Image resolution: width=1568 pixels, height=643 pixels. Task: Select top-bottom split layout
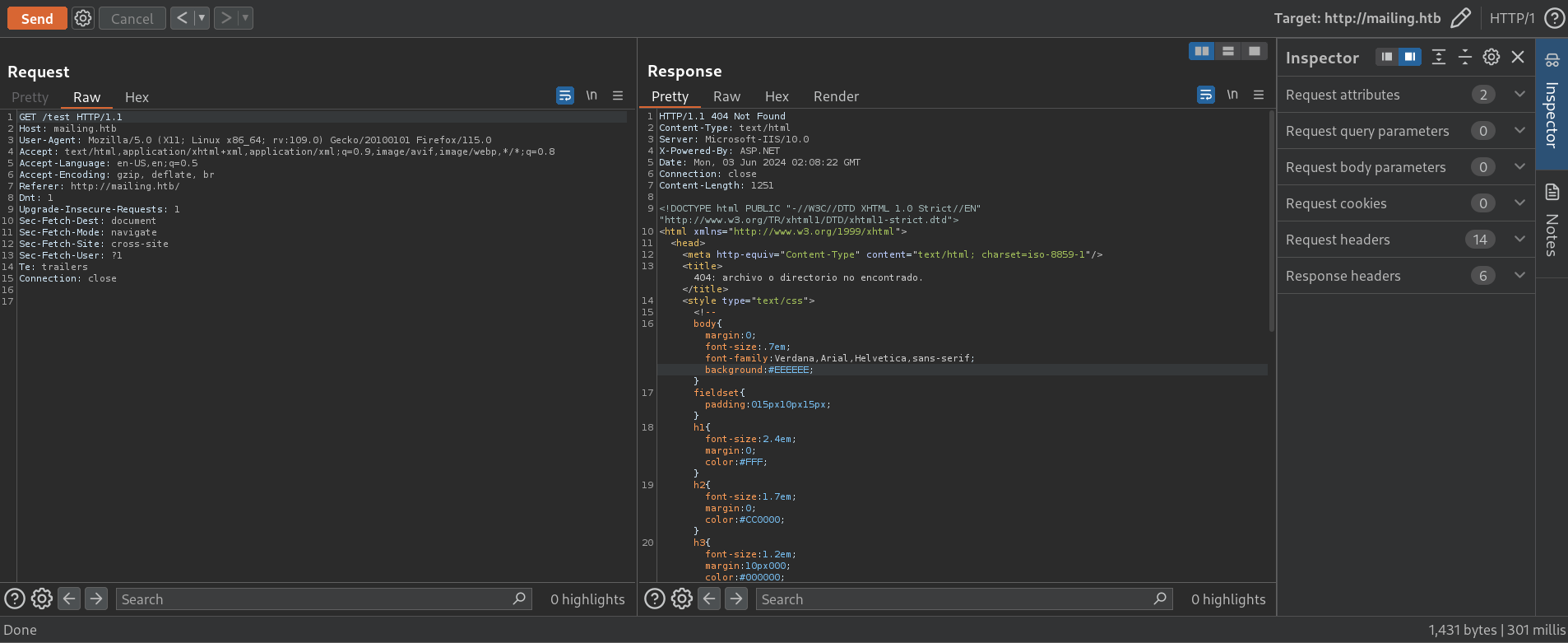click(x=1228, y=51)
